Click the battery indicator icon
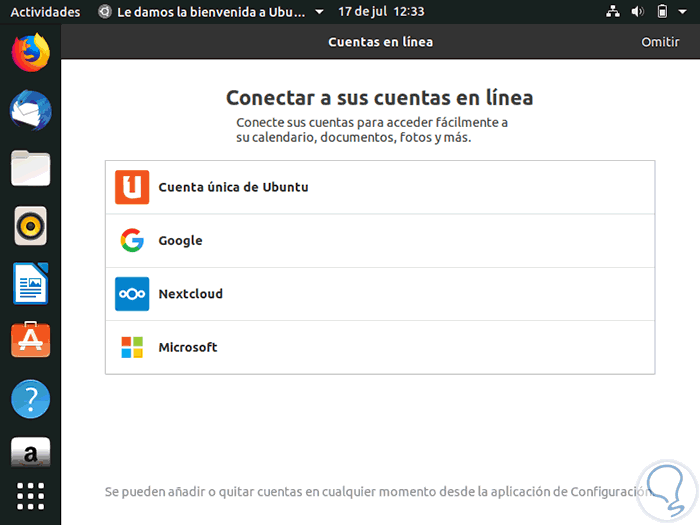700x525 pixels. 662,12
